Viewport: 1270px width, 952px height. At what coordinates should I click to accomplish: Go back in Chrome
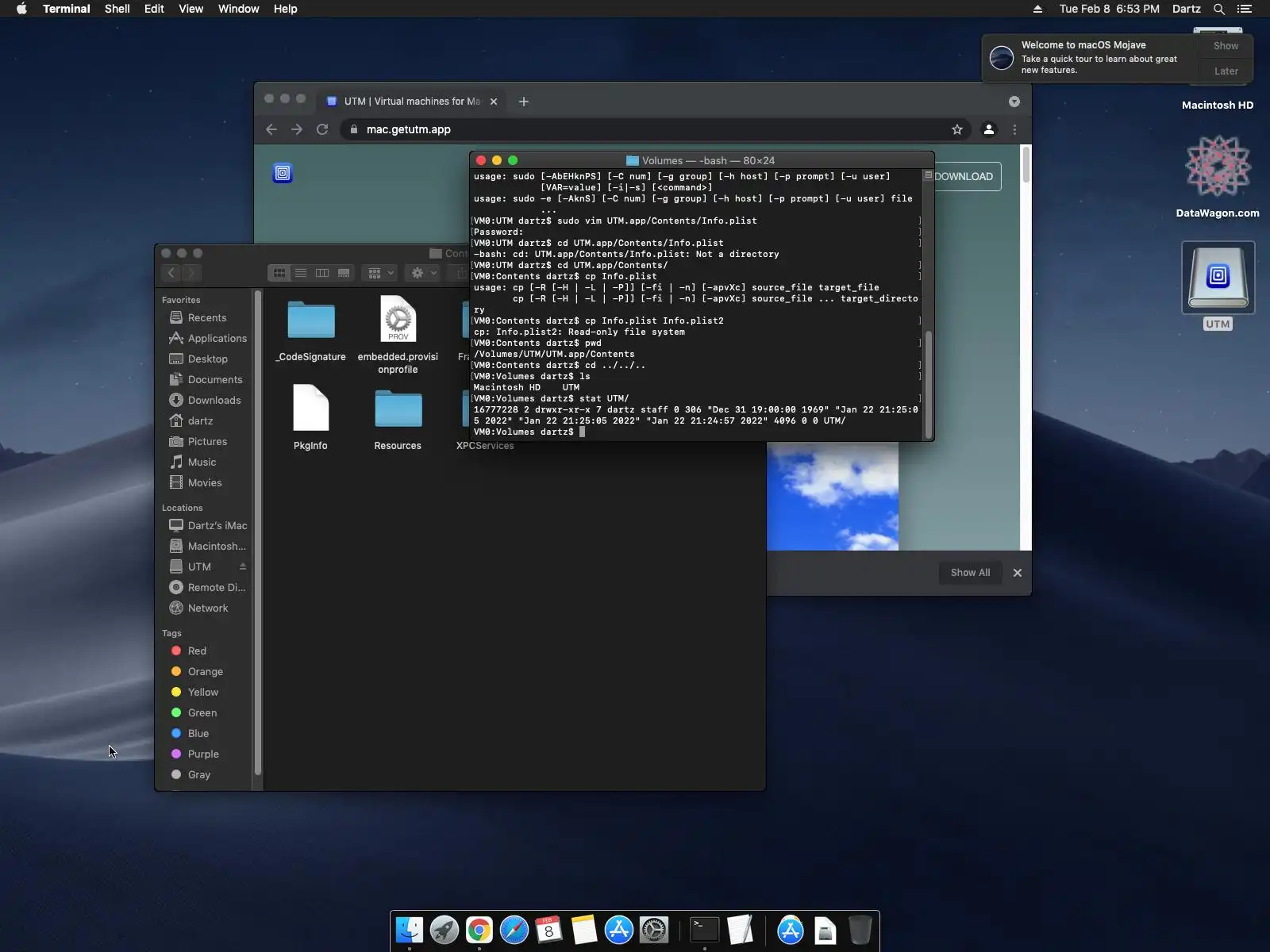coord(271,129)
